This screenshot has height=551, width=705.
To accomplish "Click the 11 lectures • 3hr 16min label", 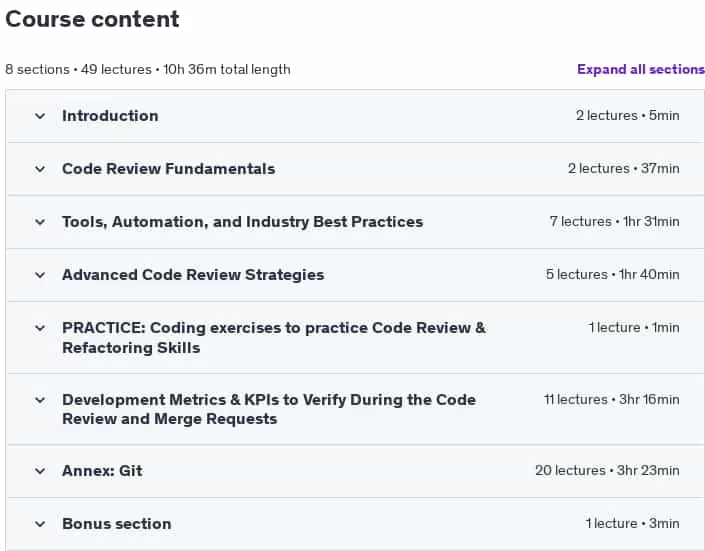I will click(611, 399).
